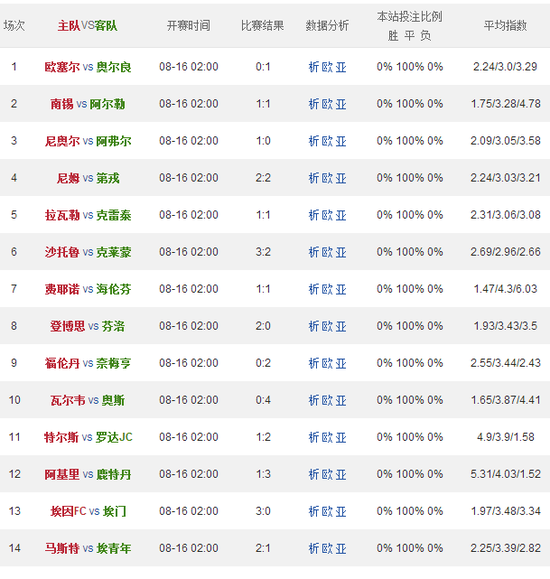This screenshot has height=579, width=550.
Task: Select away team 奥尔良
Action: [x=114, y=67]
